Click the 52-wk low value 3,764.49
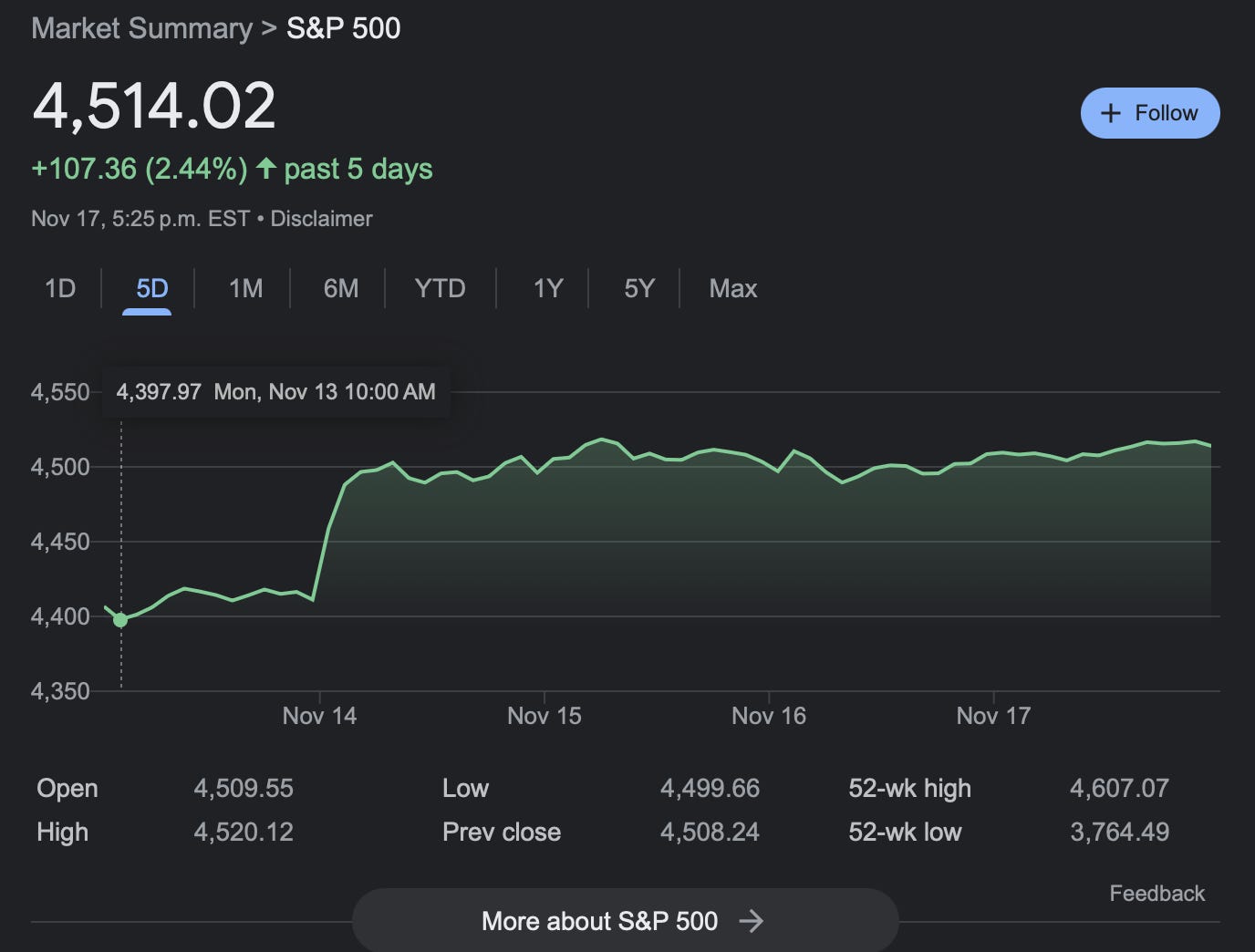Viewport: 1255px width, 952px height. coord(1119,832)
